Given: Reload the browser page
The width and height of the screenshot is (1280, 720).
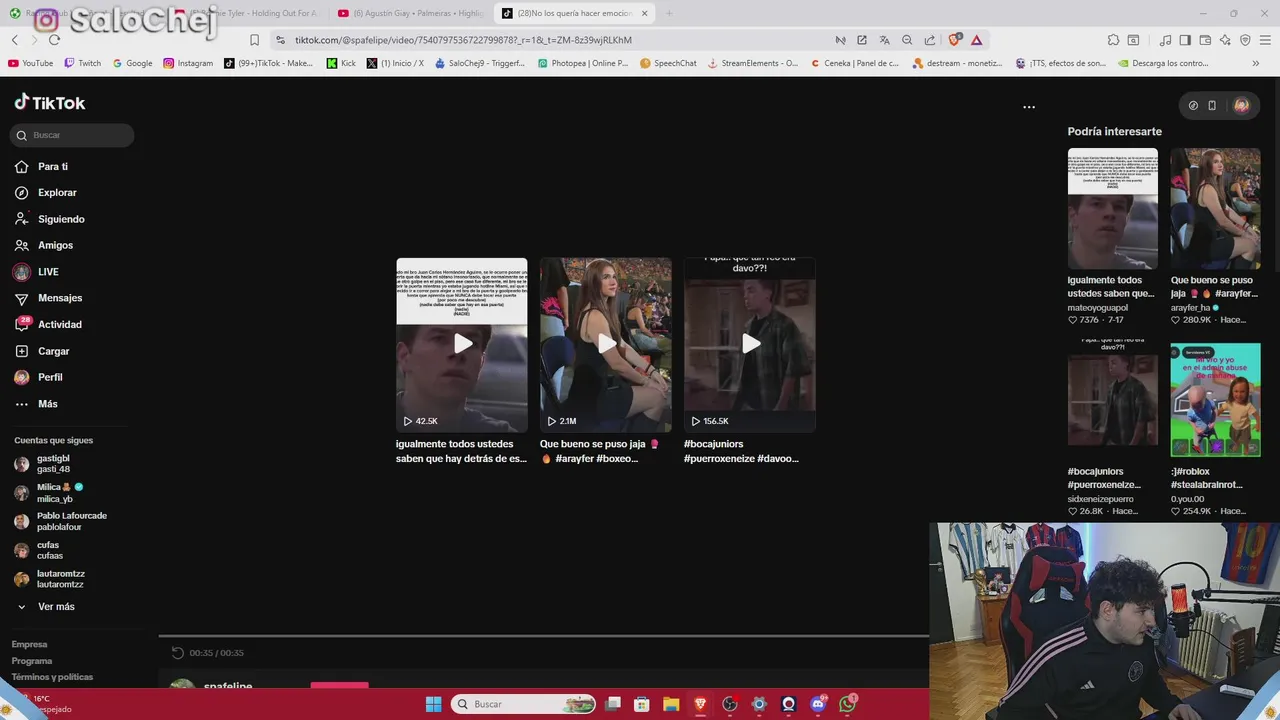Looking at the screenshot, I should click(x=54, y=40).
